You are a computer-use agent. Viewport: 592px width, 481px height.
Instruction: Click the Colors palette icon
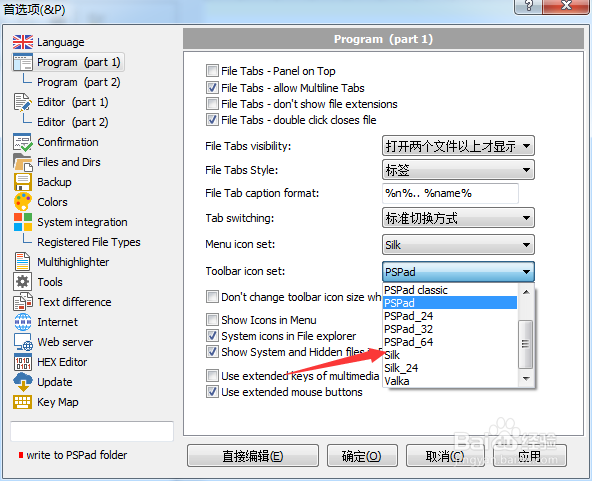click(23, 202)
